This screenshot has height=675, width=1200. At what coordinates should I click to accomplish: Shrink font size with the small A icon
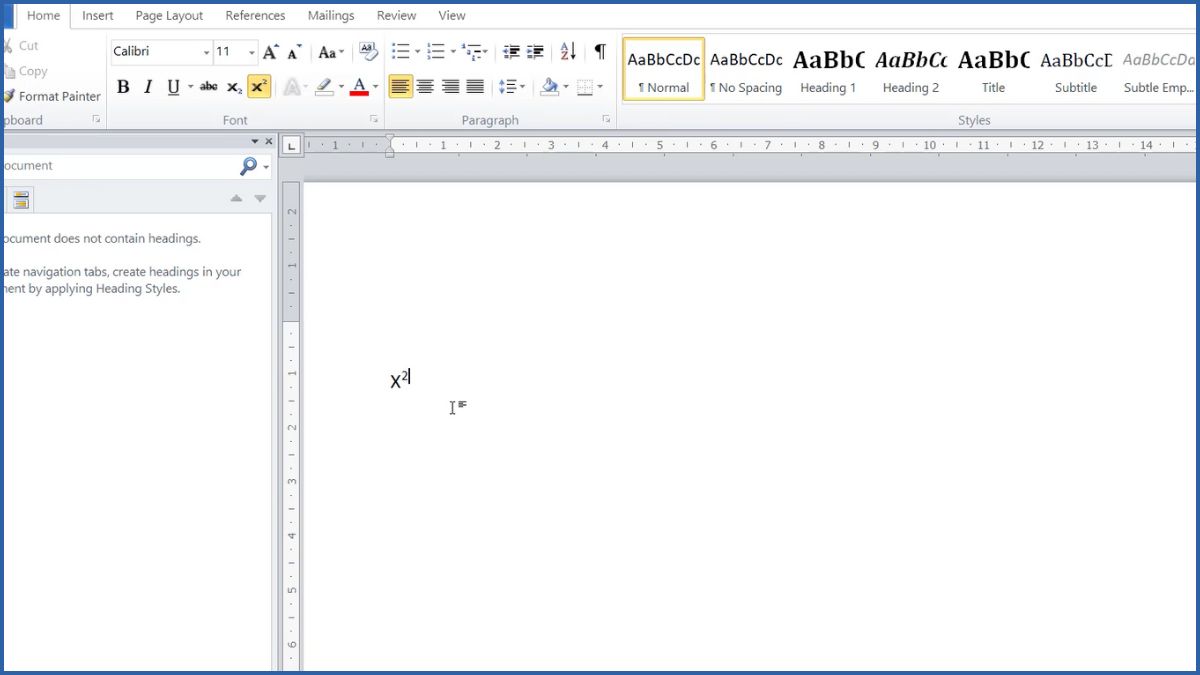point(294,52)
